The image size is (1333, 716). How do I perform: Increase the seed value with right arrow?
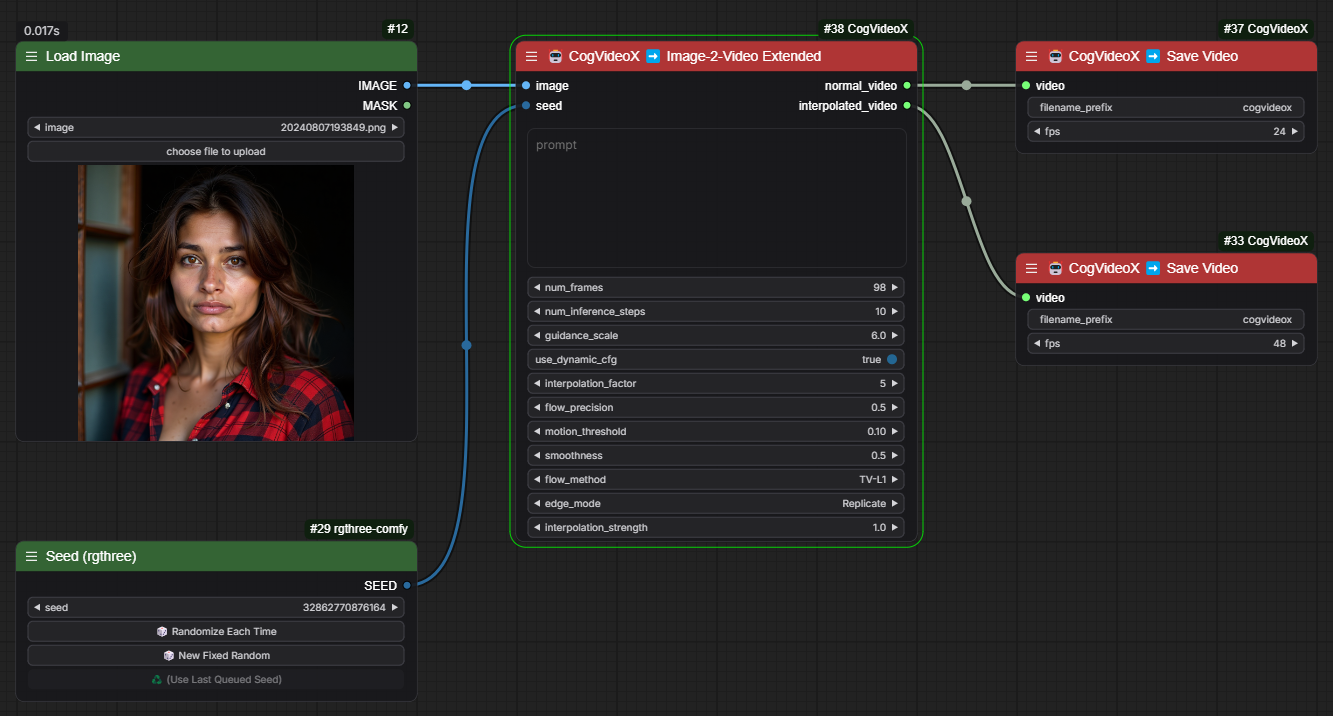click(395, 608)
